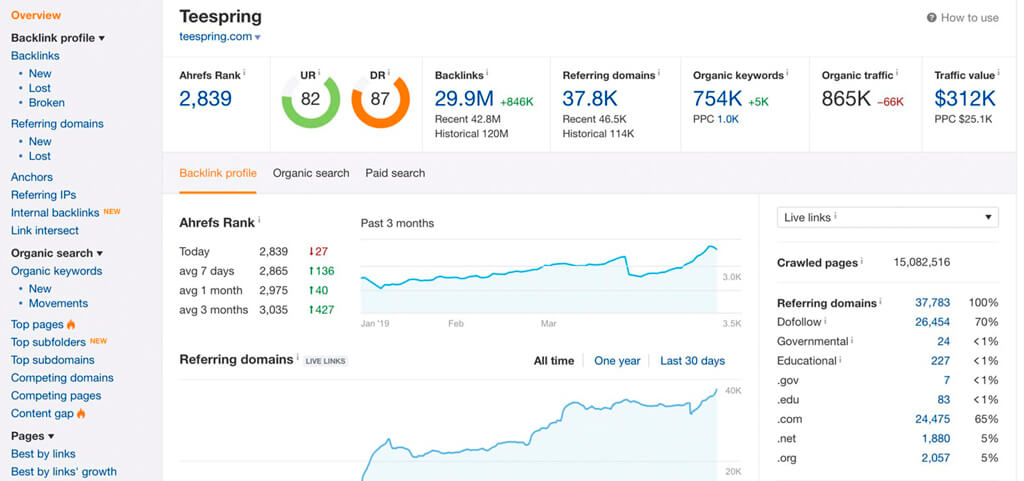
Task: Click the PPC 1.0K value
Action: point(728,119)
